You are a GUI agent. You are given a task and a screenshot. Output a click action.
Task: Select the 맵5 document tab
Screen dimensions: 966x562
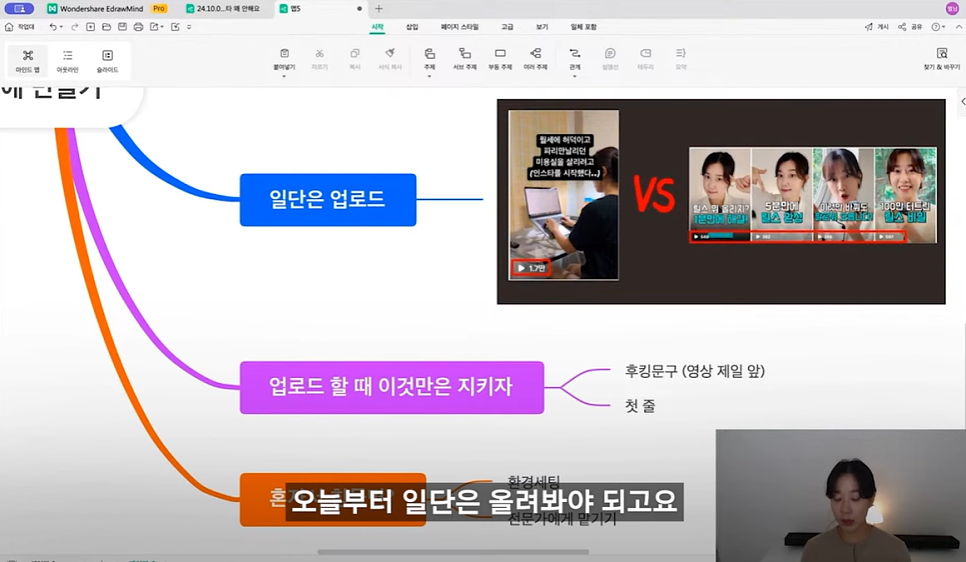tap(320, 9)
